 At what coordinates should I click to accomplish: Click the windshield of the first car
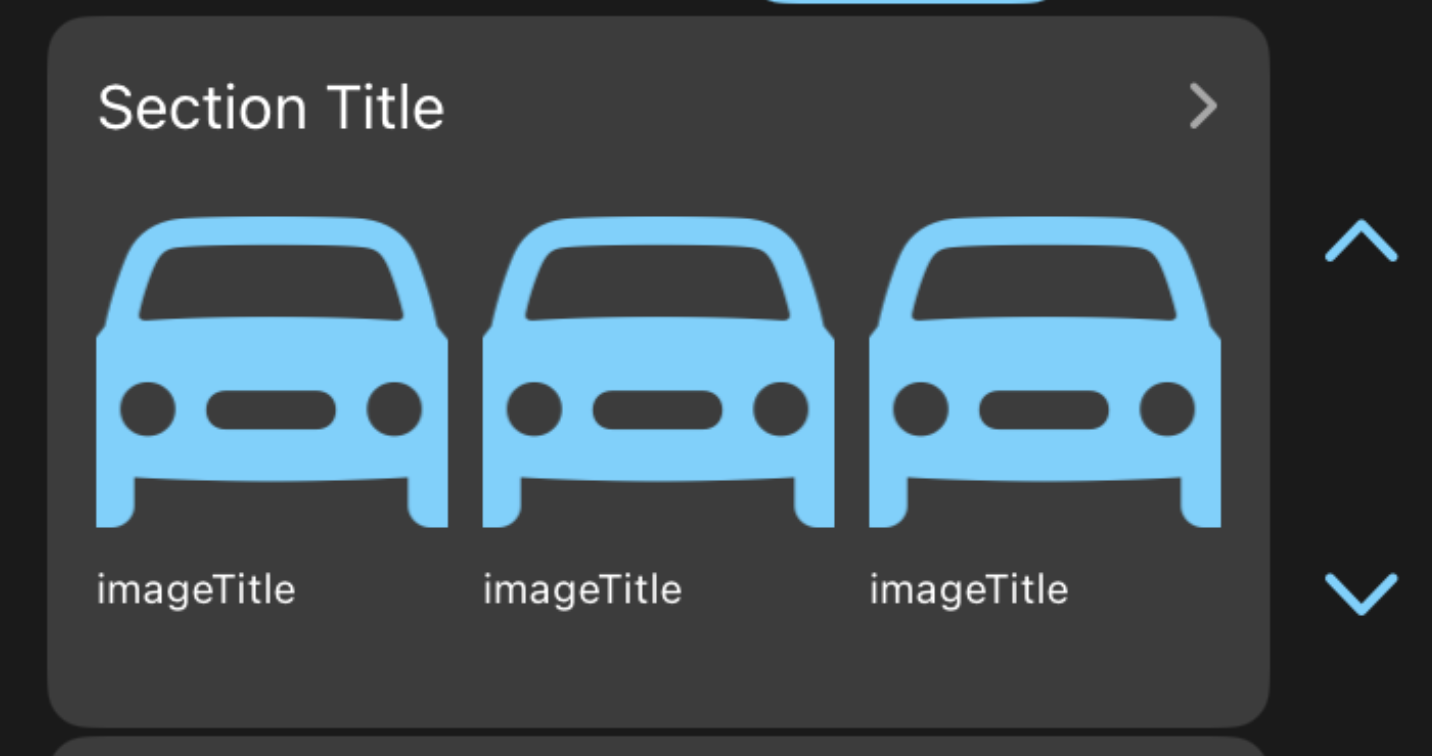[x=271, y=283]
